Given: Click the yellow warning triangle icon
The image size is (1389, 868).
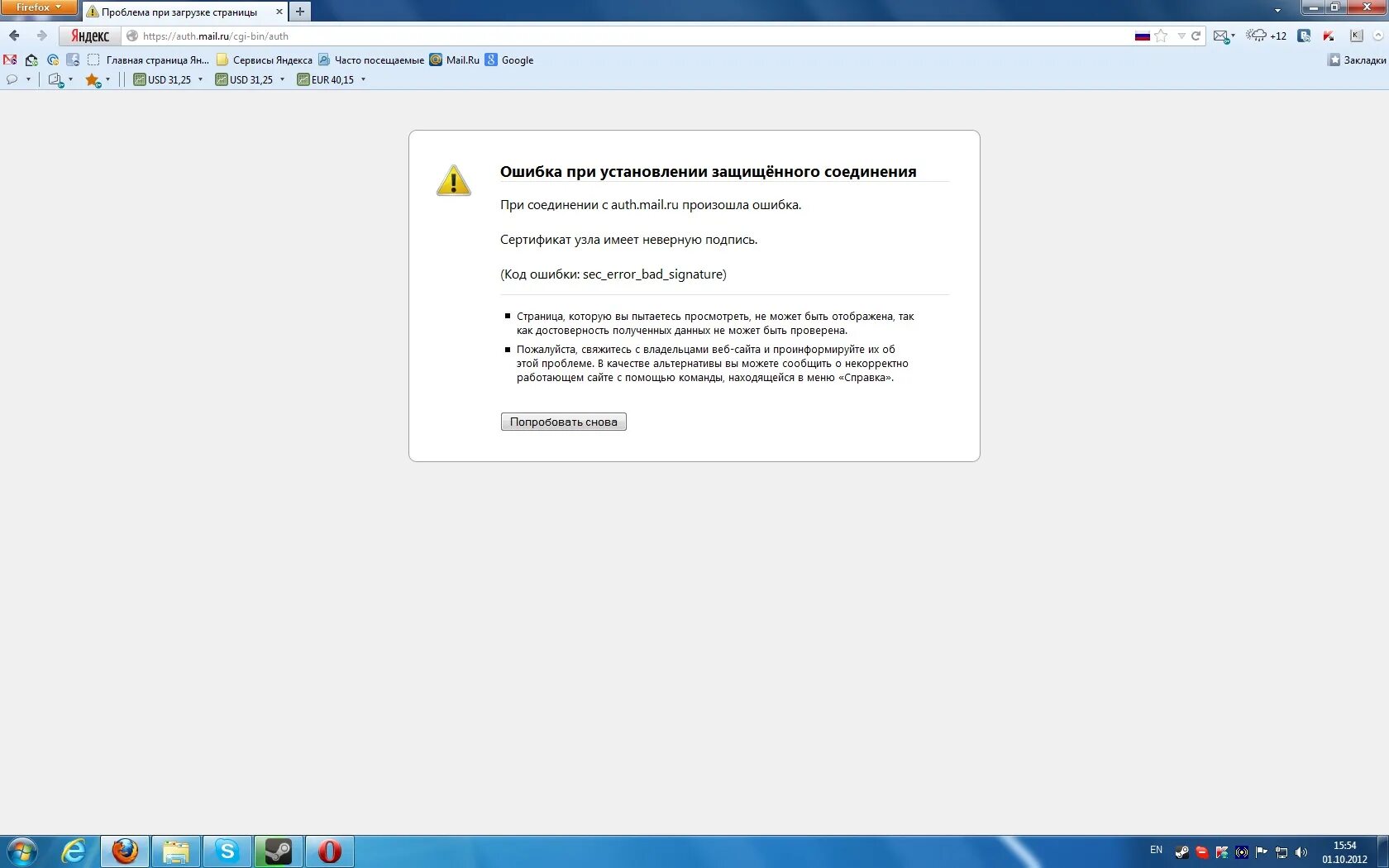Looking at the screenshot, I should [x=453, y=180].
